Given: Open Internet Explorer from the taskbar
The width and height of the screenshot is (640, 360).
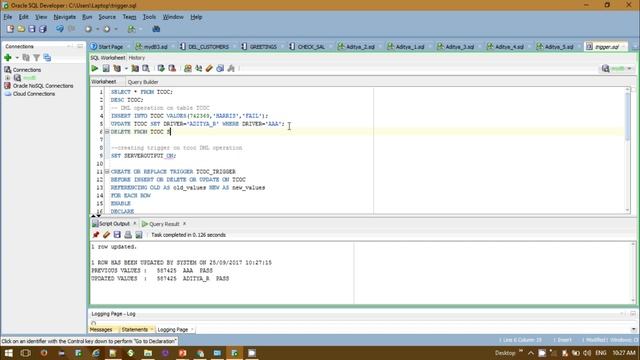Looking at the screenshot, I should click(x=96, y=353).
